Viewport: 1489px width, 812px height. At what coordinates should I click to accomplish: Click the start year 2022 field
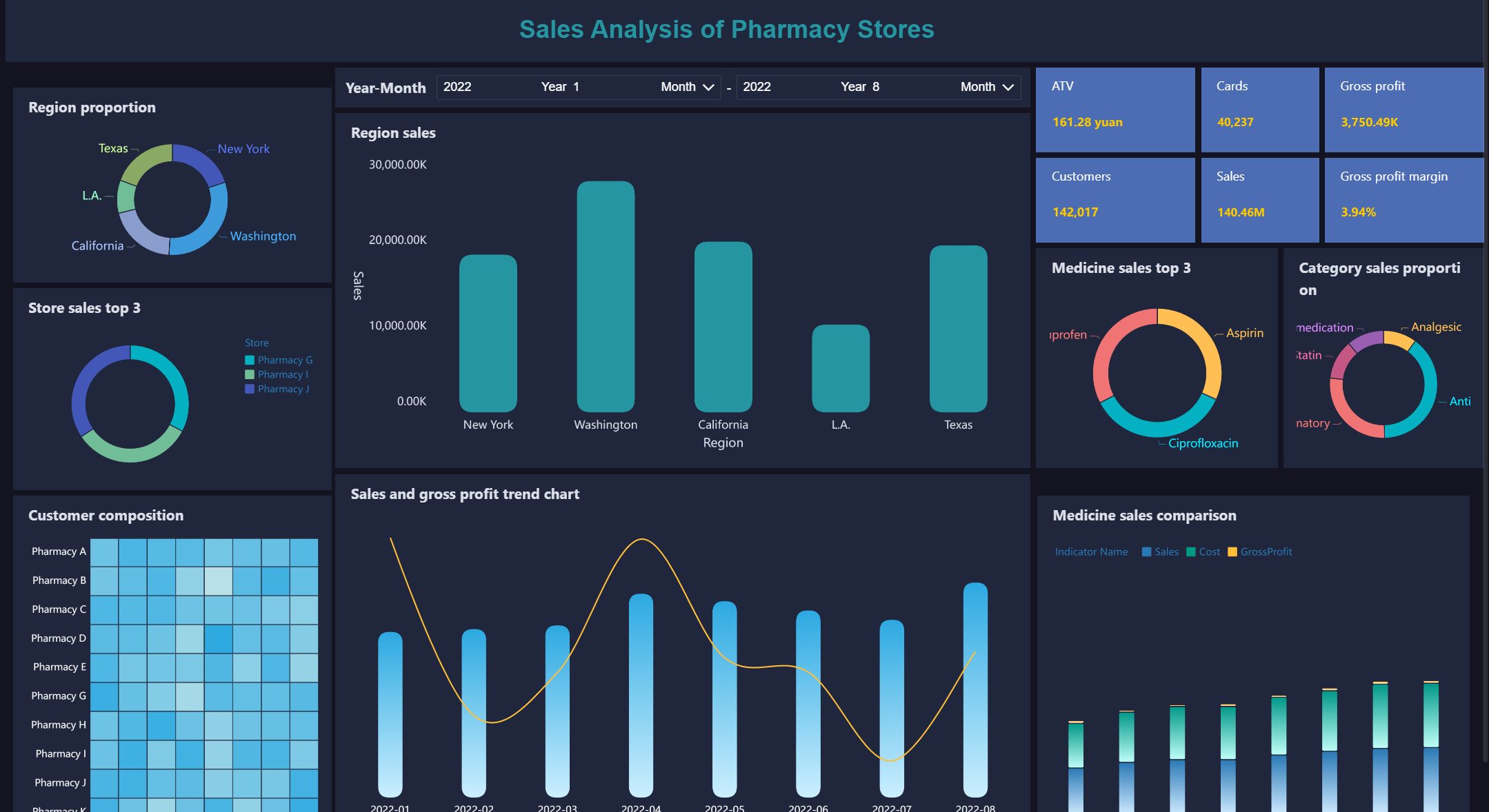[x=457, y=87]
